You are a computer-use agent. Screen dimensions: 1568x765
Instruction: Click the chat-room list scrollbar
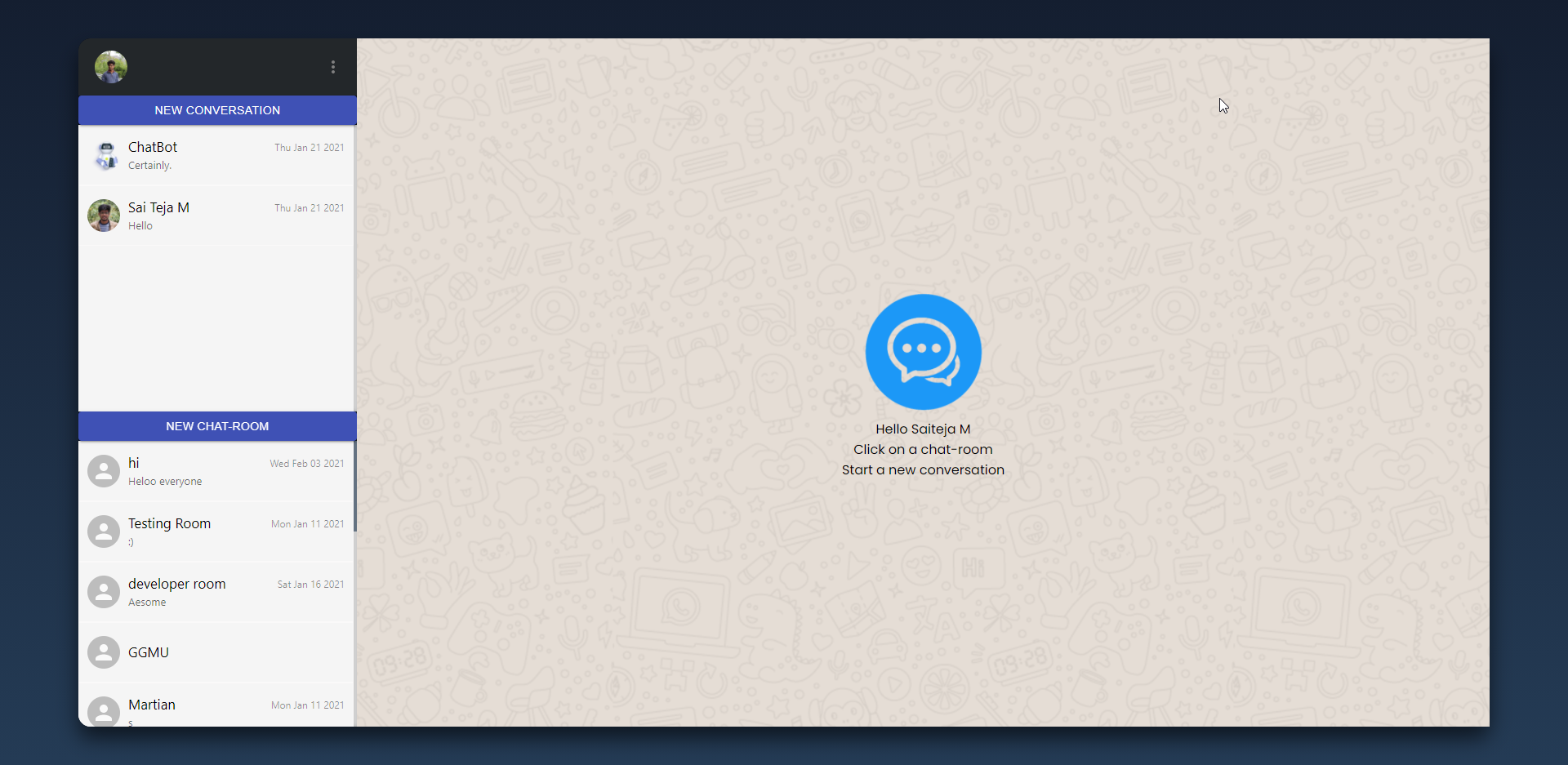click(355, 487)
